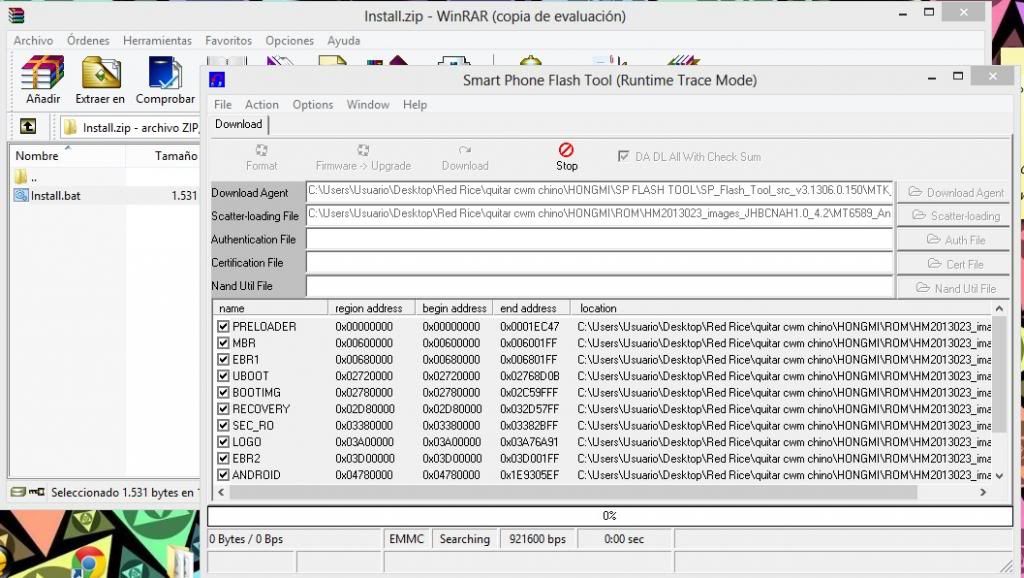The image size is (1024, 578).
Task: Stop the flashing operation
Action: (x=567, y=158)
